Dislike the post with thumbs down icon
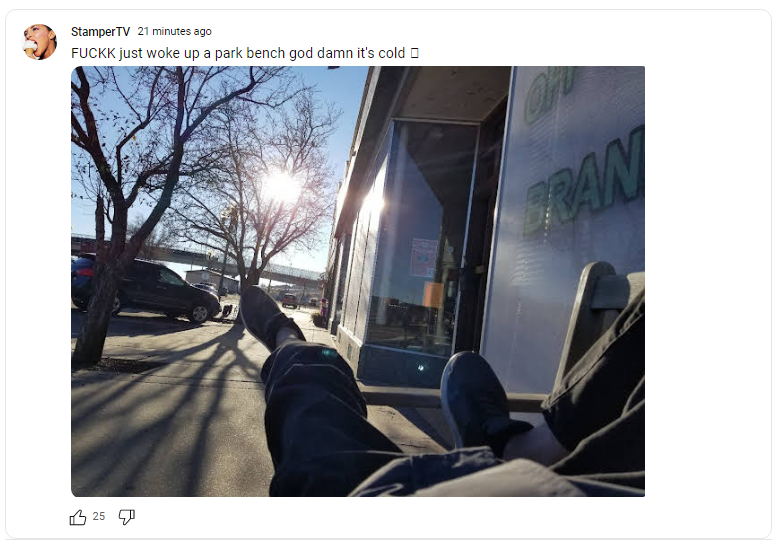 coord(126,517)
